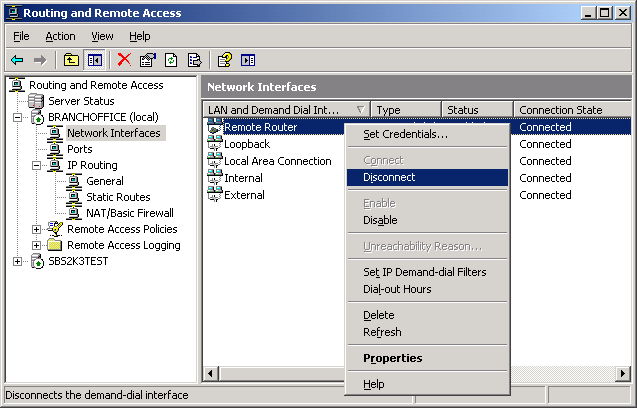Collapse the IP Routing node
This screenshot has height=408, width=637.
[36, 165]
